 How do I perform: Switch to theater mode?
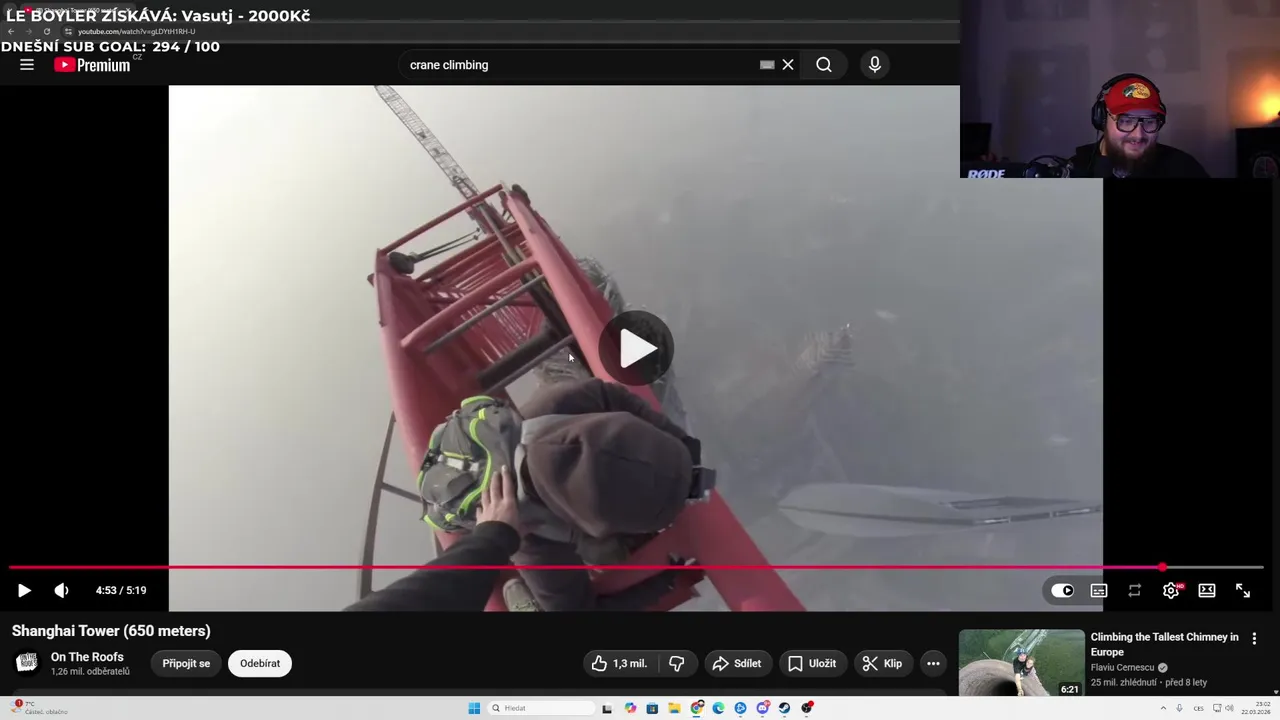[1207, 591]
